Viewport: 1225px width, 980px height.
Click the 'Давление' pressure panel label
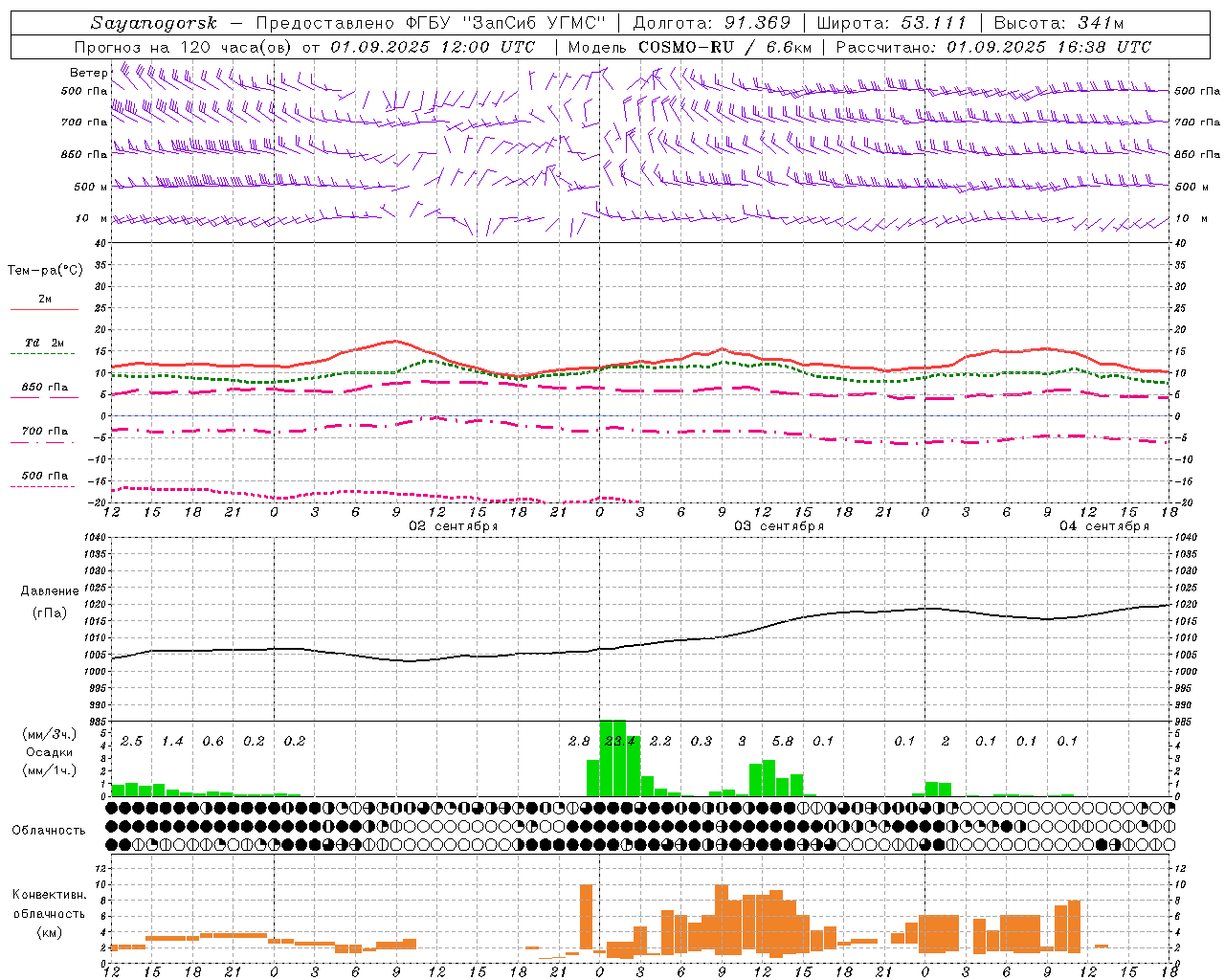50,591
